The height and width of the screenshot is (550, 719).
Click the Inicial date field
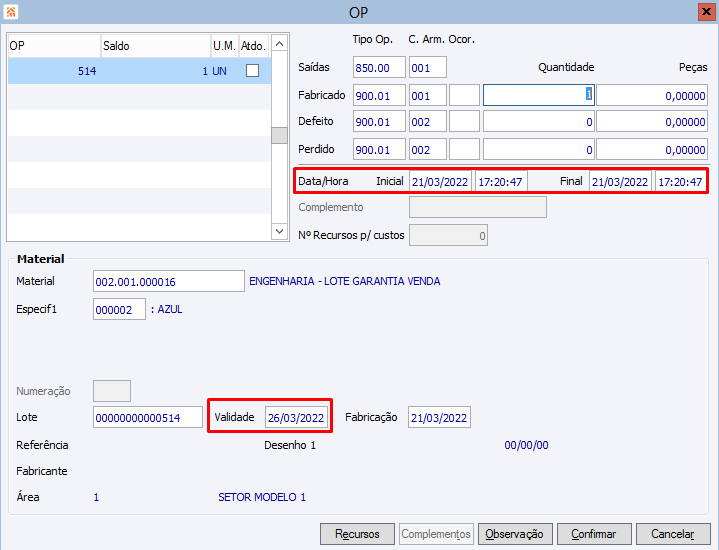[x=440, y=182]
